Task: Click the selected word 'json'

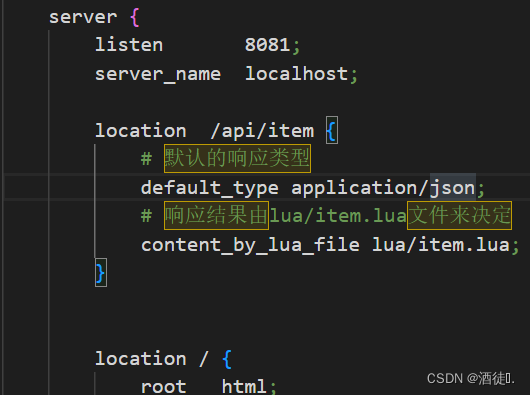Action: pos(453,188)
